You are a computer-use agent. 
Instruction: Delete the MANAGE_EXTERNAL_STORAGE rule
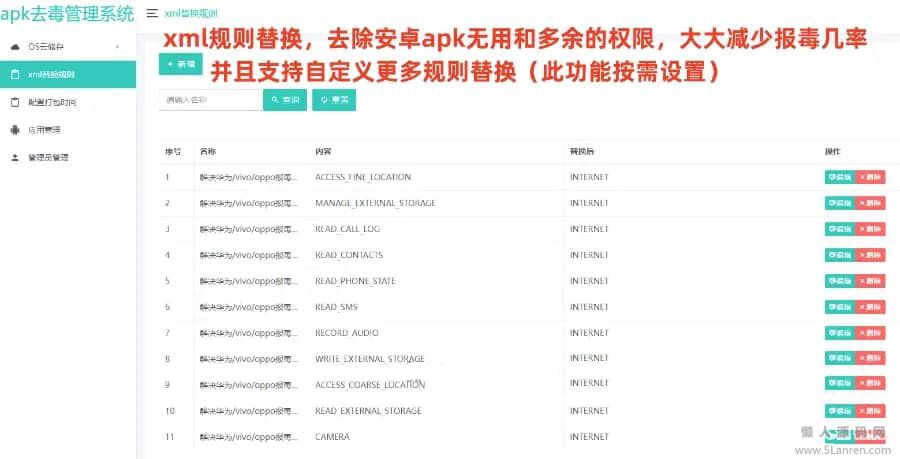pyautogui.click(x=870, y=203)
